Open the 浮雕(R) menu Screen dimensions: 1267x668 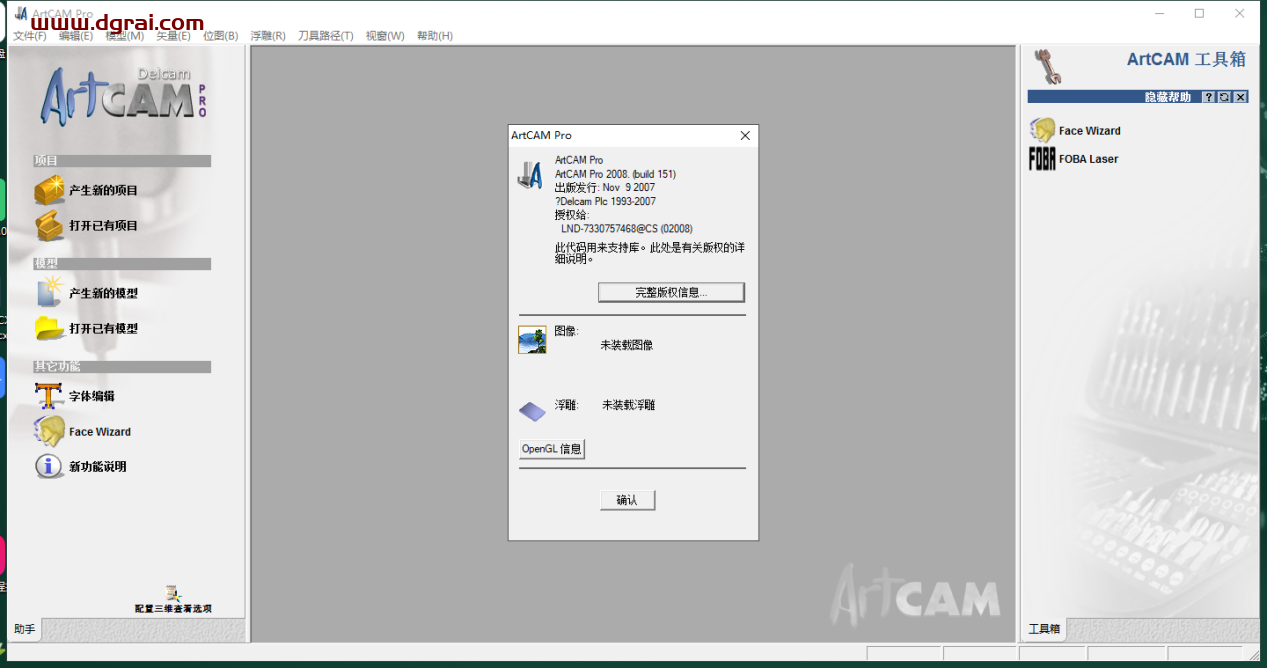click(268, 36)
